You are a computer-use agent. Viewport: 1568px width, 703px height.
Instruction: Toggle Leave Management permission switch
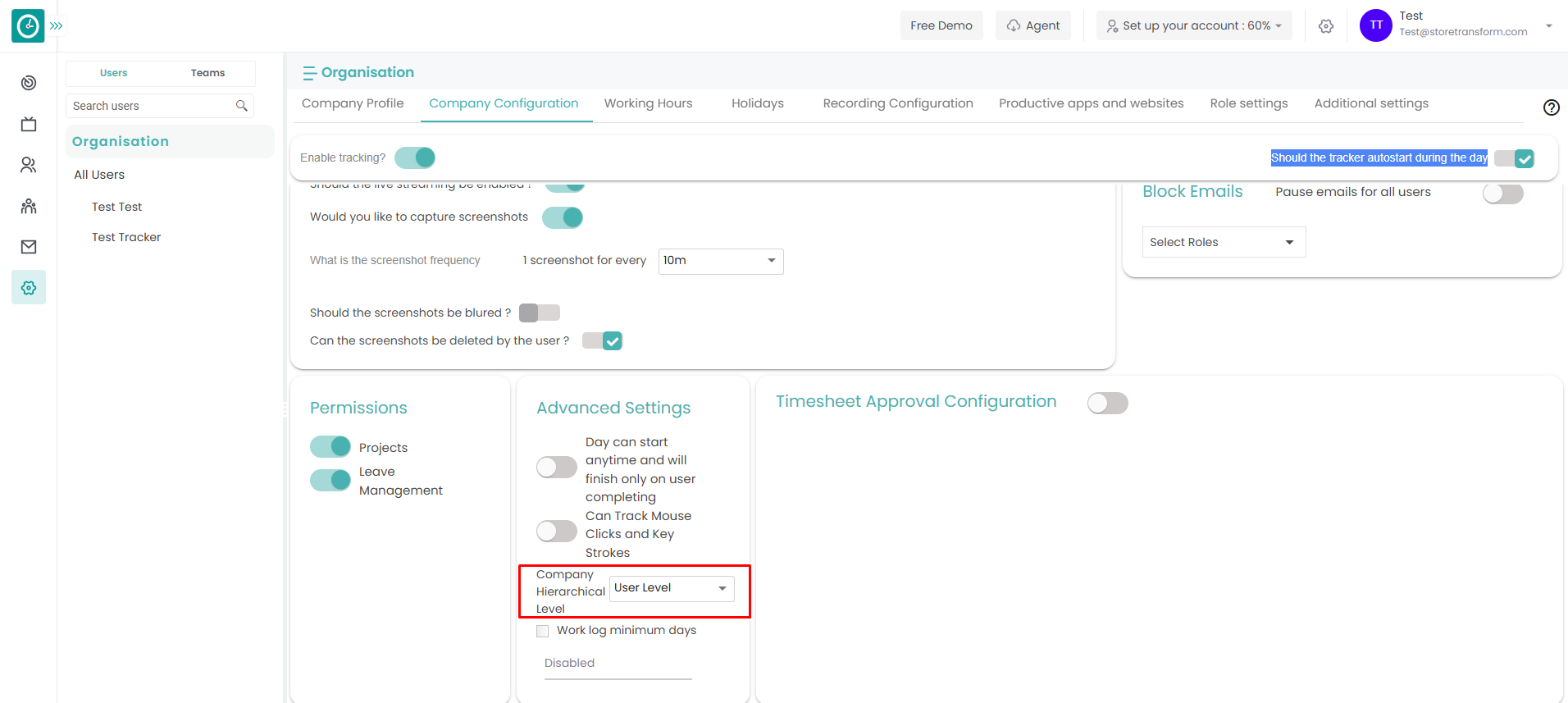(x=330, y=480)
